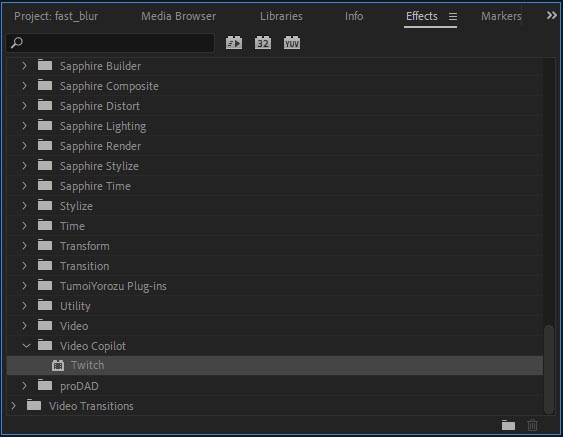Image resolution: width=563 pixels, height=437 pixels.
Task: Click Sapphire Time folder icon
Action: [45, 185]
